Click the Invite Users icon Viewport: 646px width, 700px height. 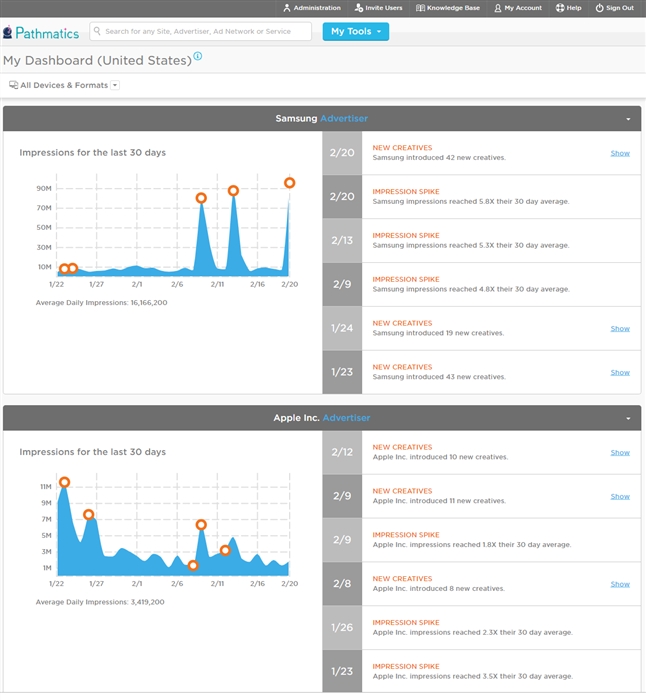[x=359, y=8]
